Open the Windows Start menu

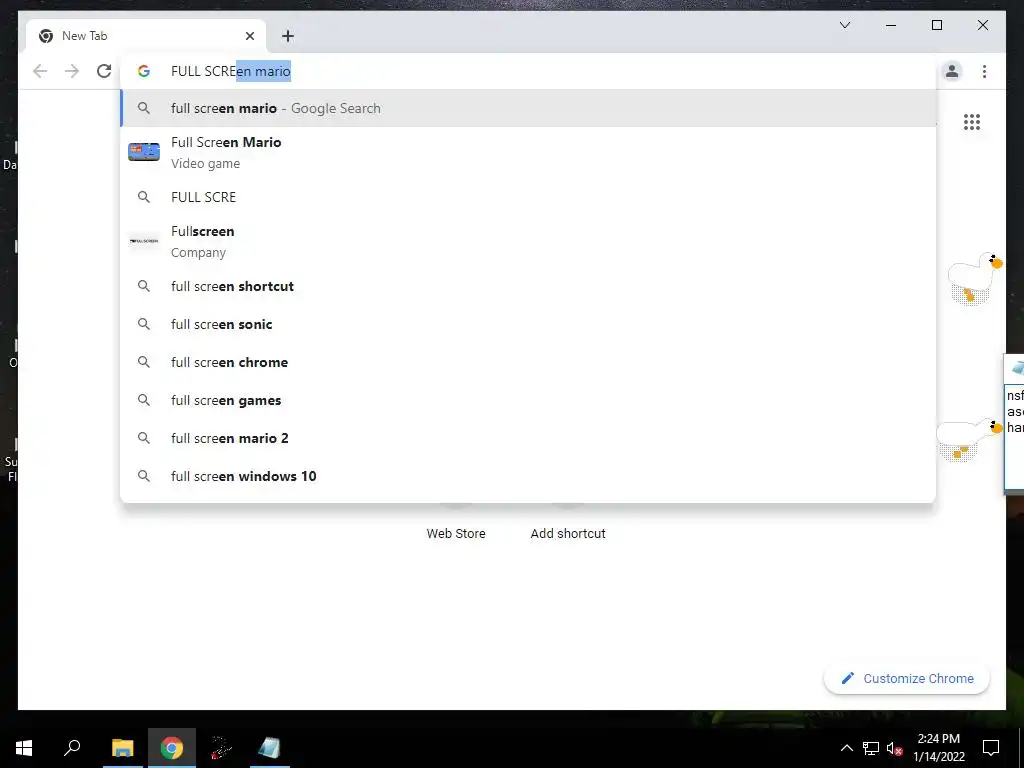point(24,748)
